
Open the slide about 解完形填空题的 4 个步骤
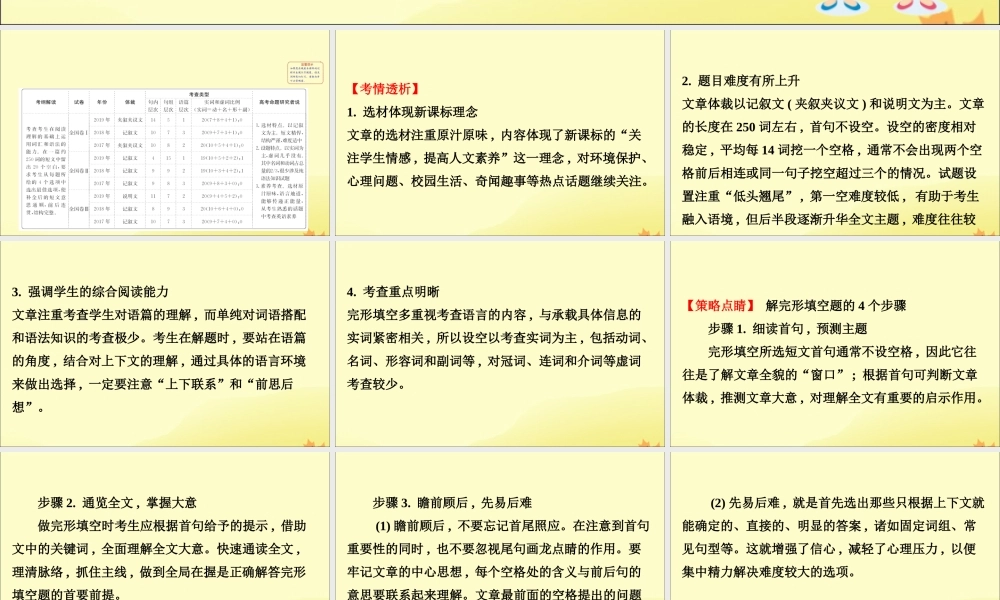[835, 344]
